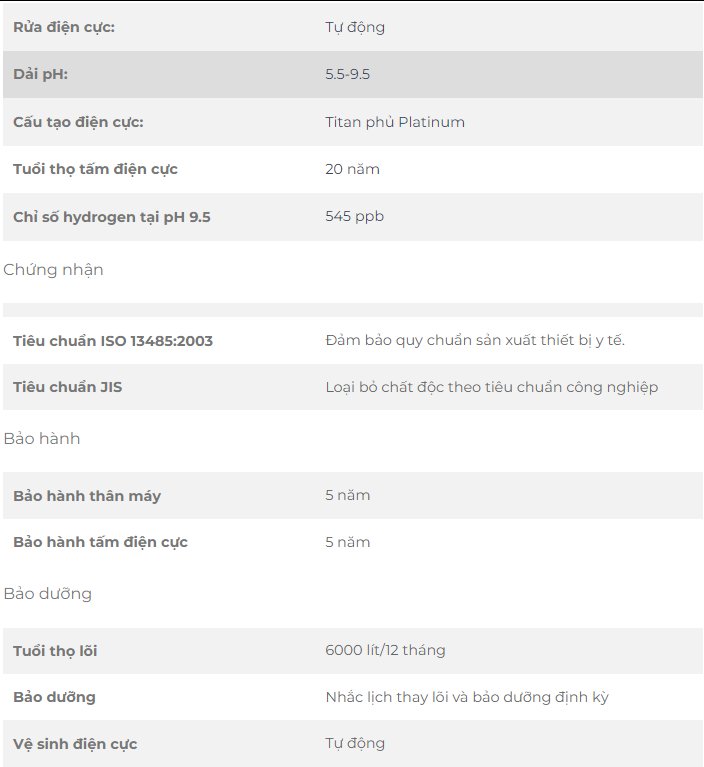
Task: Click the pH range value 5.5-9.5
Action: point(348,74)
